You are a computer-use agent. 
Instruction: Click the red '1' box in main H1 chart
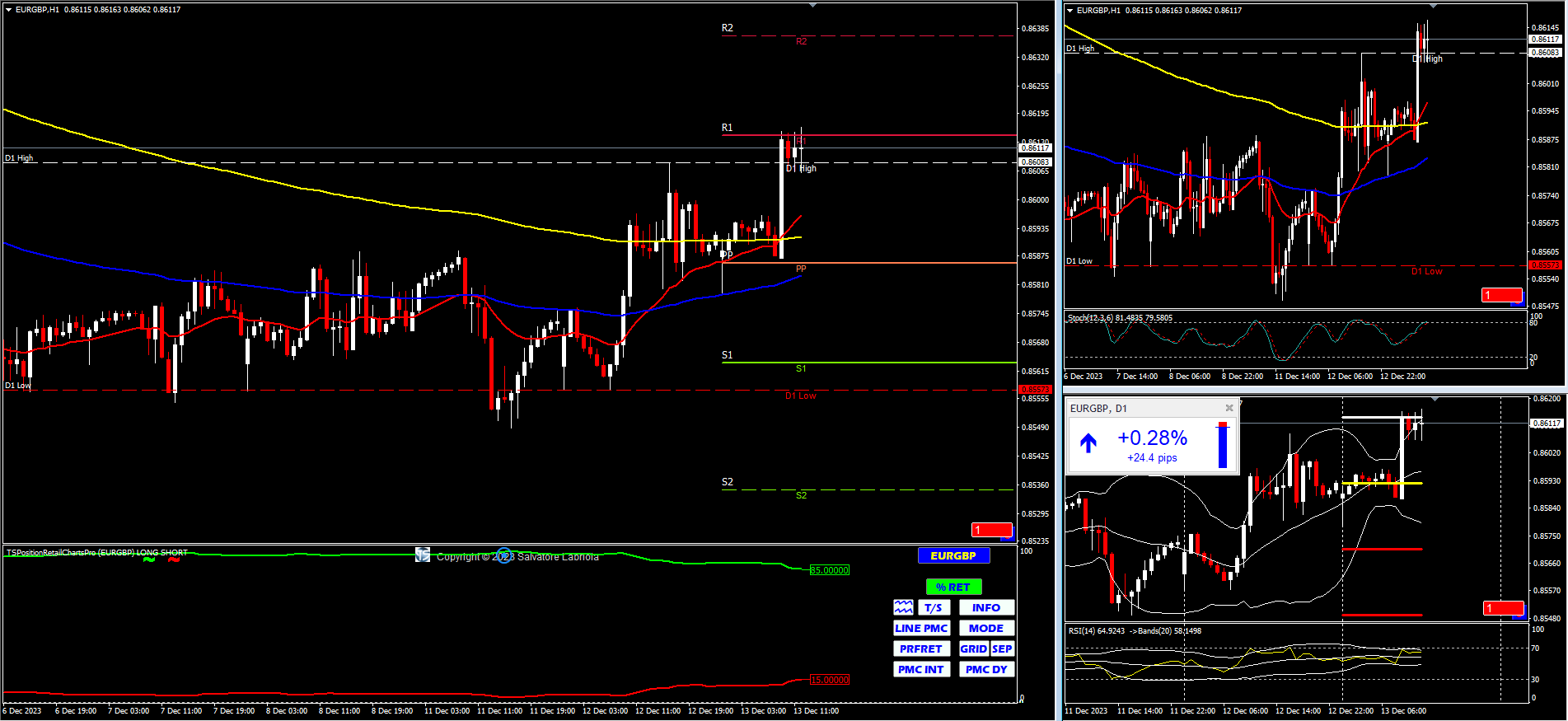click(991, 530)
